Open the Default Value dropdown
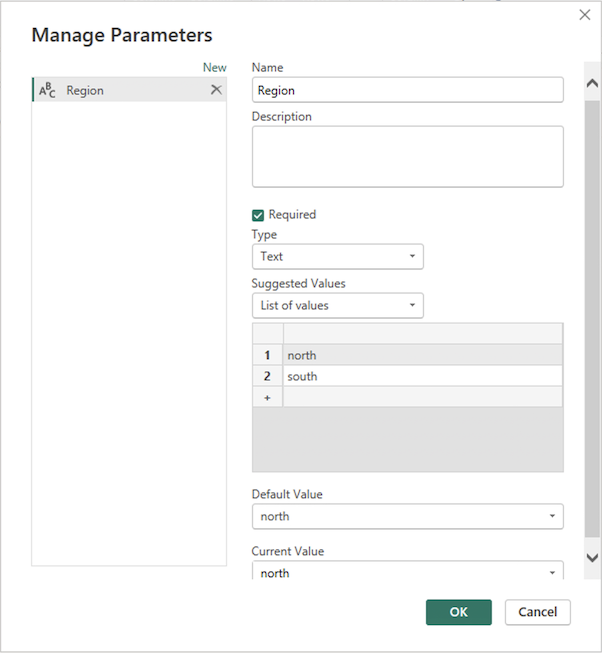The width and height of the screenshot is (602, 653). coord(407,516)
